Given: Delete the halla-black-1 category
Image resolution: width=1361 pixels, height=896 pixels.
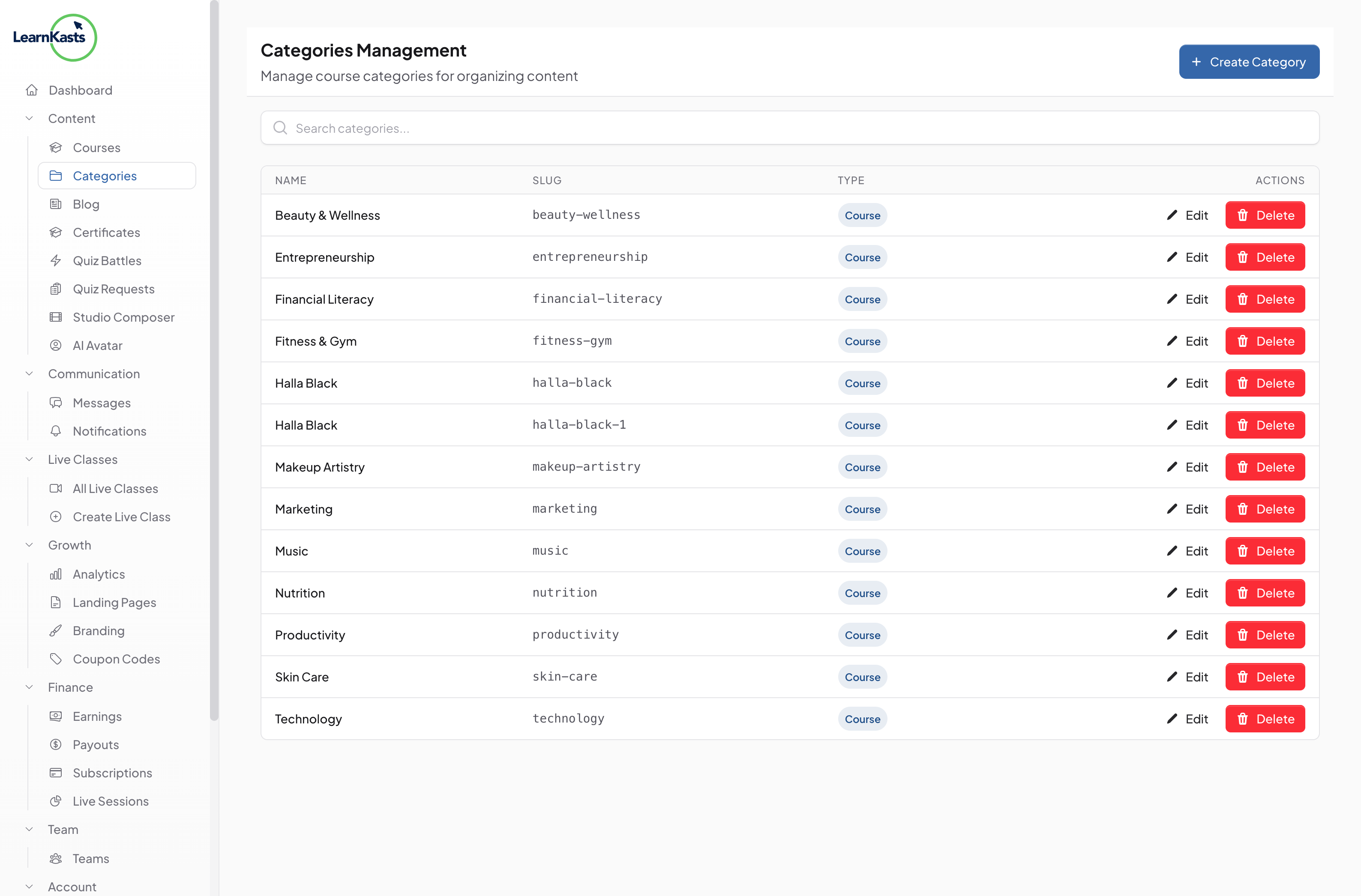Looking at the screenshot, I should [x=1265, y=425].
